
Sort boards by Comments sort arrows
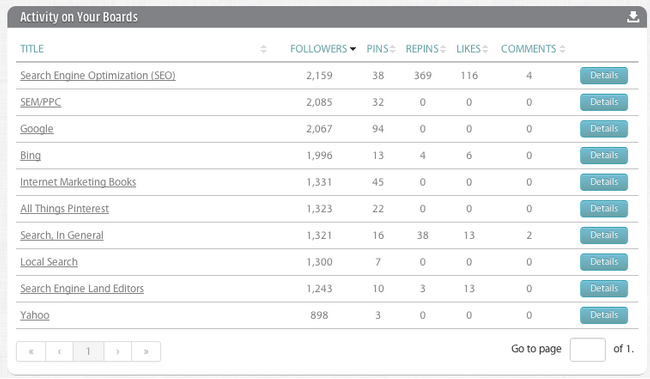pyautogui.click(x=562, y=49)
